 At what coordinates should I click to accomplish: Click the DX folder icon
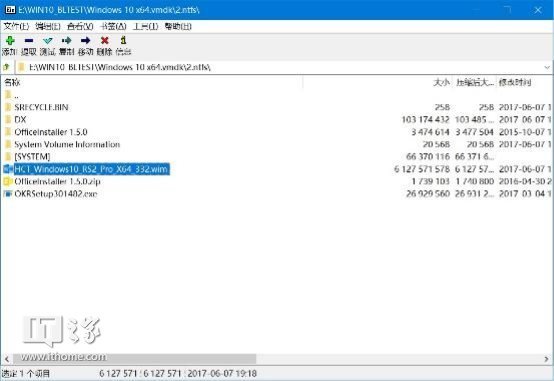click(x=8, y=119)
